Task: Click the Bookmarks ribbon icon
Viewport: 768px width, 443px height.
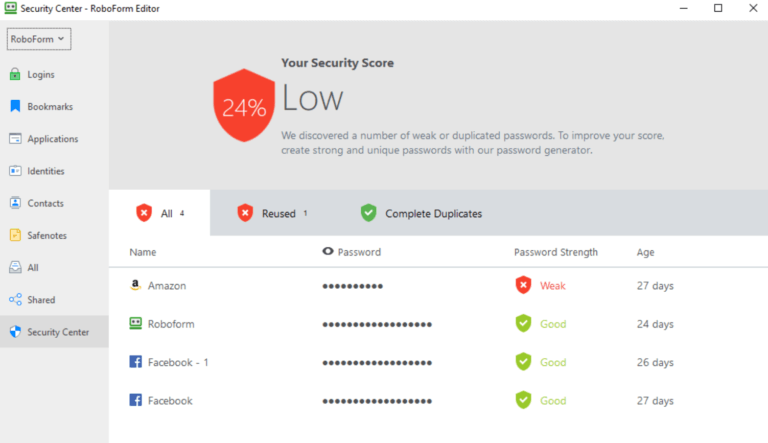Action: [15, 107]
